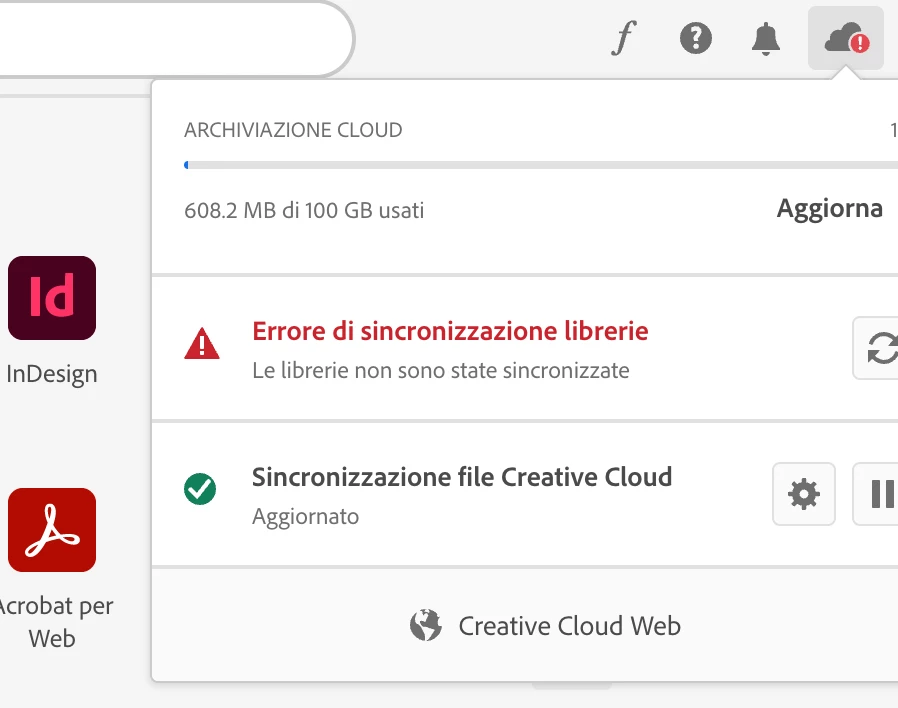
Task: Click the InDesign label text
Action: [52, 374]
